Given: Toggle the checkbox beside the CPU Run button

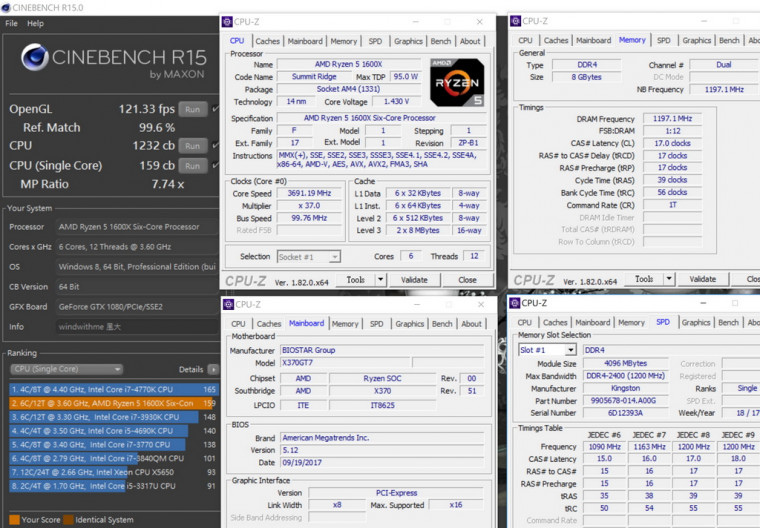Looking at the screenshot, I should tap(215, 146).
